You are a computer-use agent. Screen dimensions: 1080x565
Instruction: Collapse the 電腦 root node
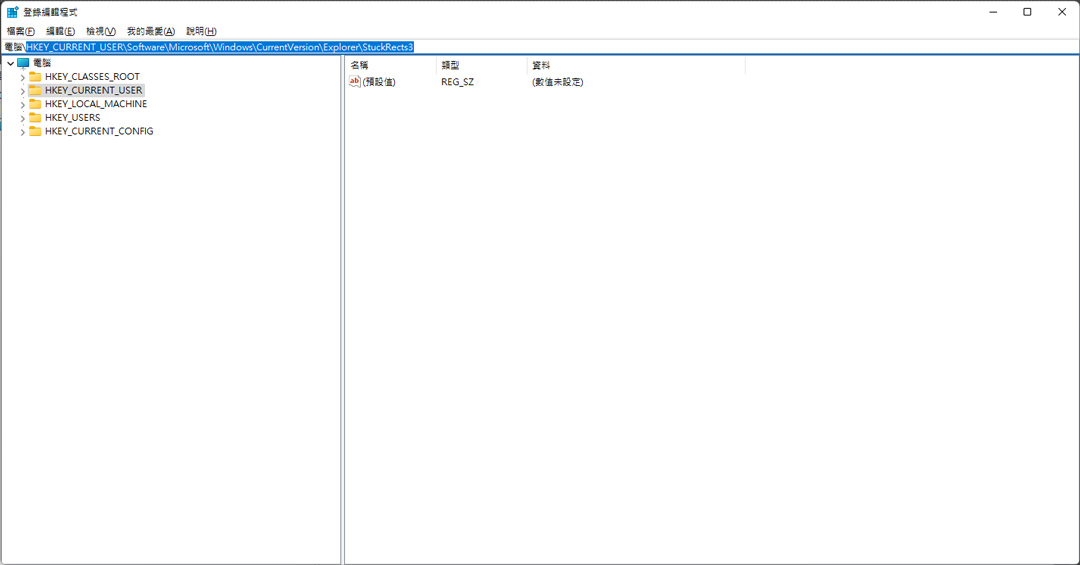[x=10, y=63]
